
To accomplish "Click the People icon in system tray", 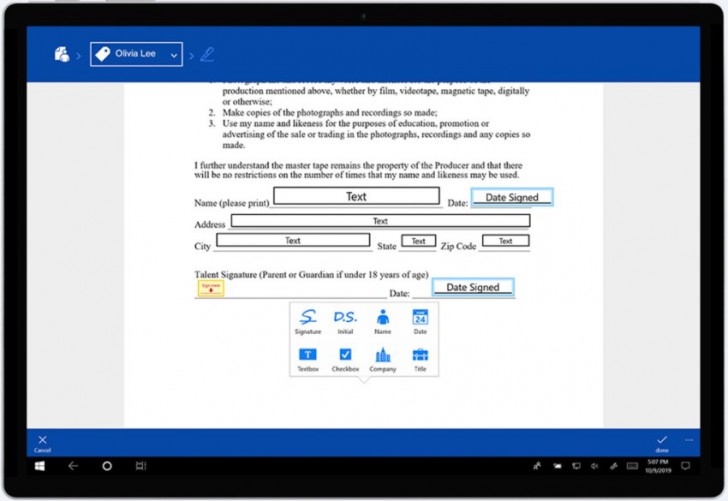I will click(x=538, y=466).
